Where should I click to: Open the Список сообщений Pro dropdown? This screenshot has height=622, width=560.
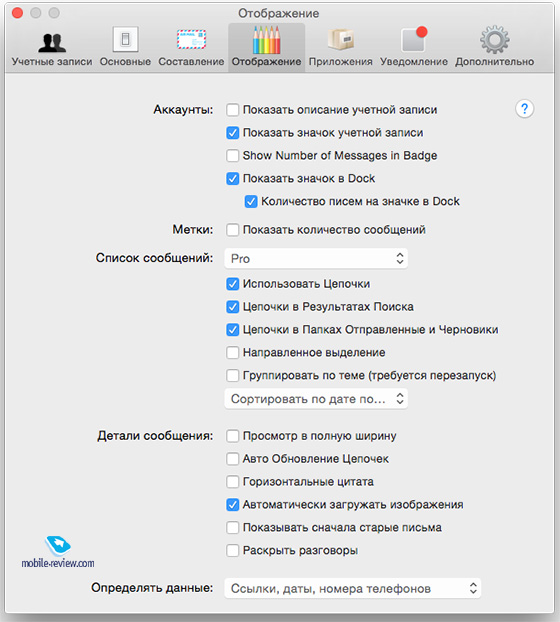[x=316, y=259]
